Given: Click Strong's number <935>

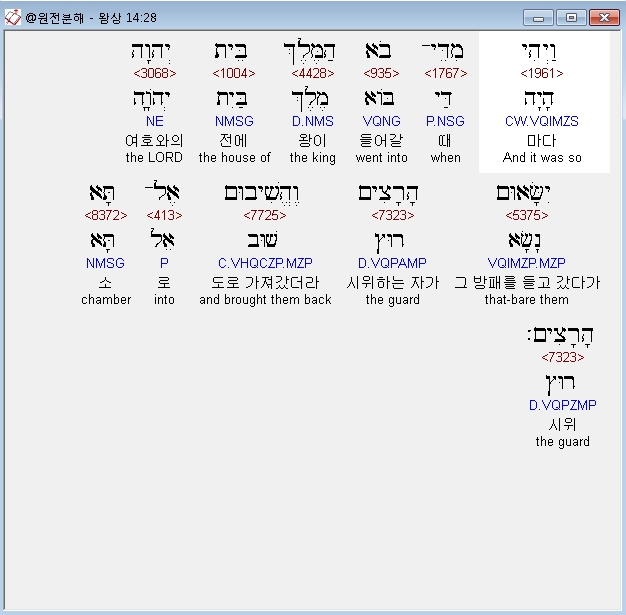Looking at the screenshot, I should (x=381, y=73).
